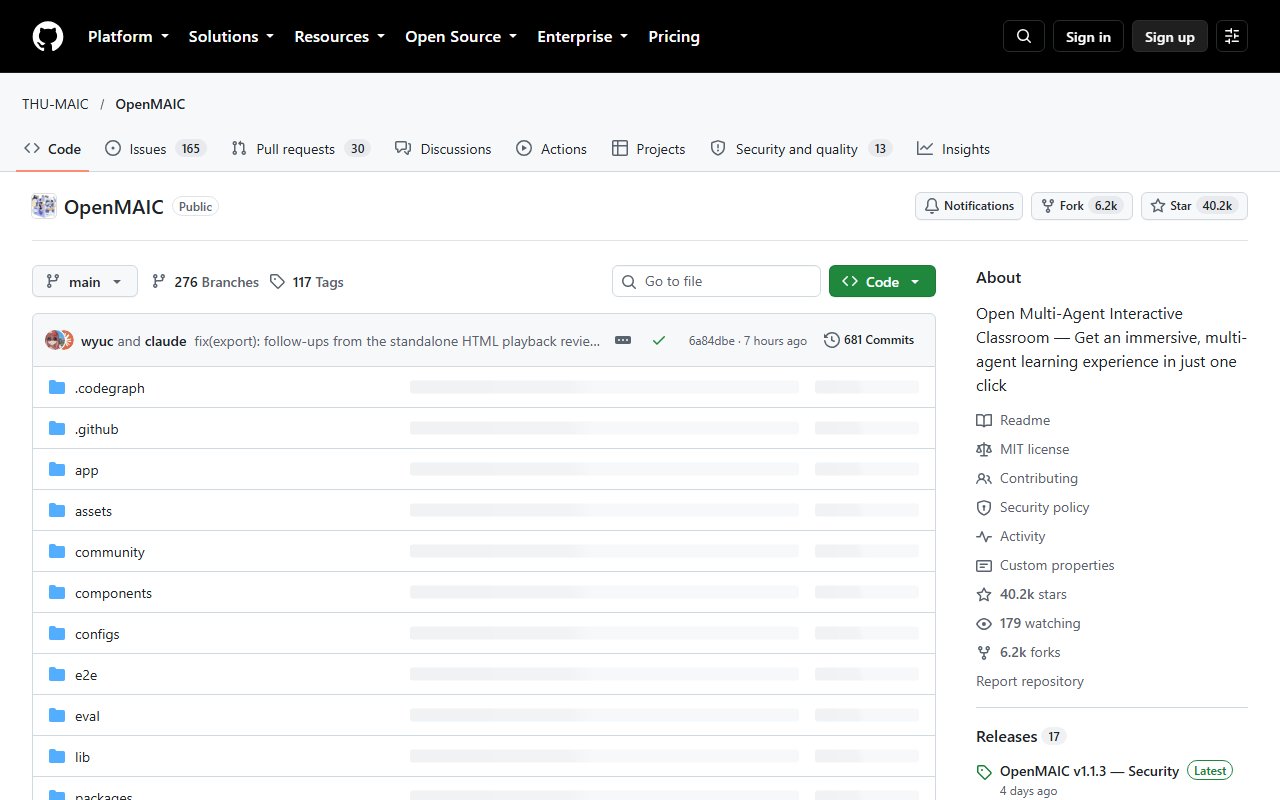Open the THU-MAIC organization link
The width and height of the screenshot is (1280, 800).
(55, 104)
